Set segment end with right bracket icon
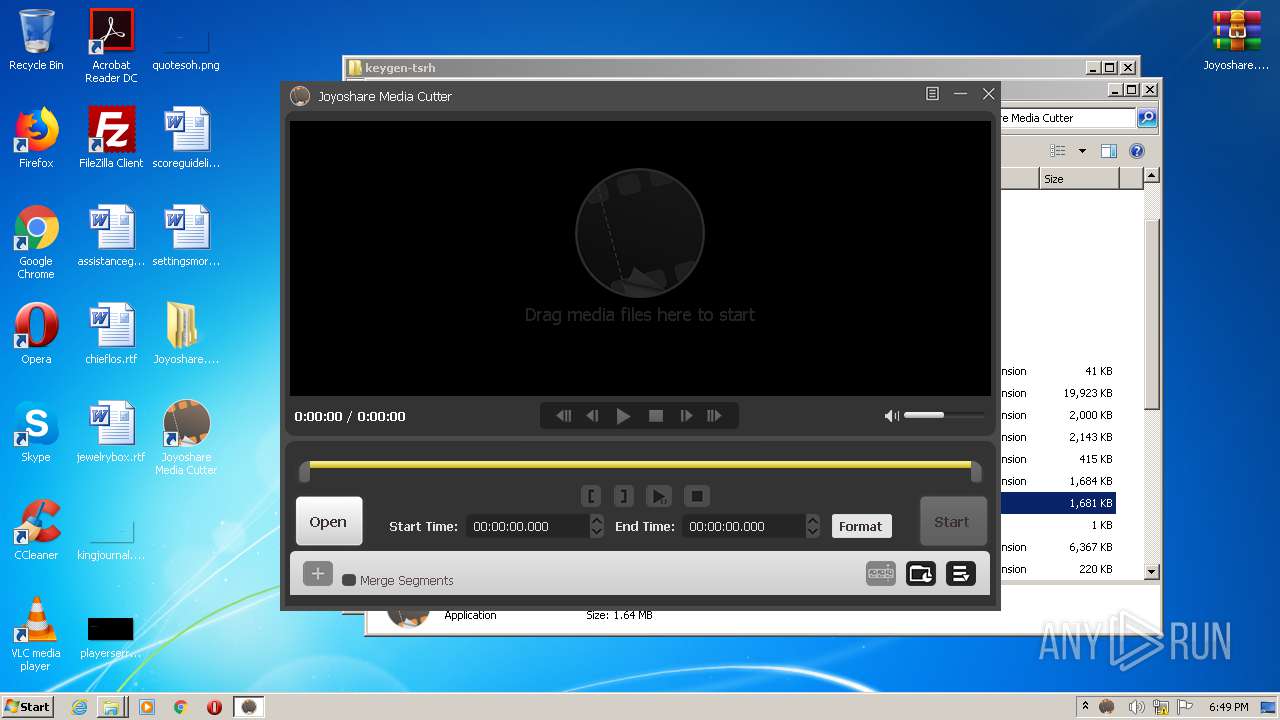The width and height of the screenshot is (1280, 720). point(623,496)
